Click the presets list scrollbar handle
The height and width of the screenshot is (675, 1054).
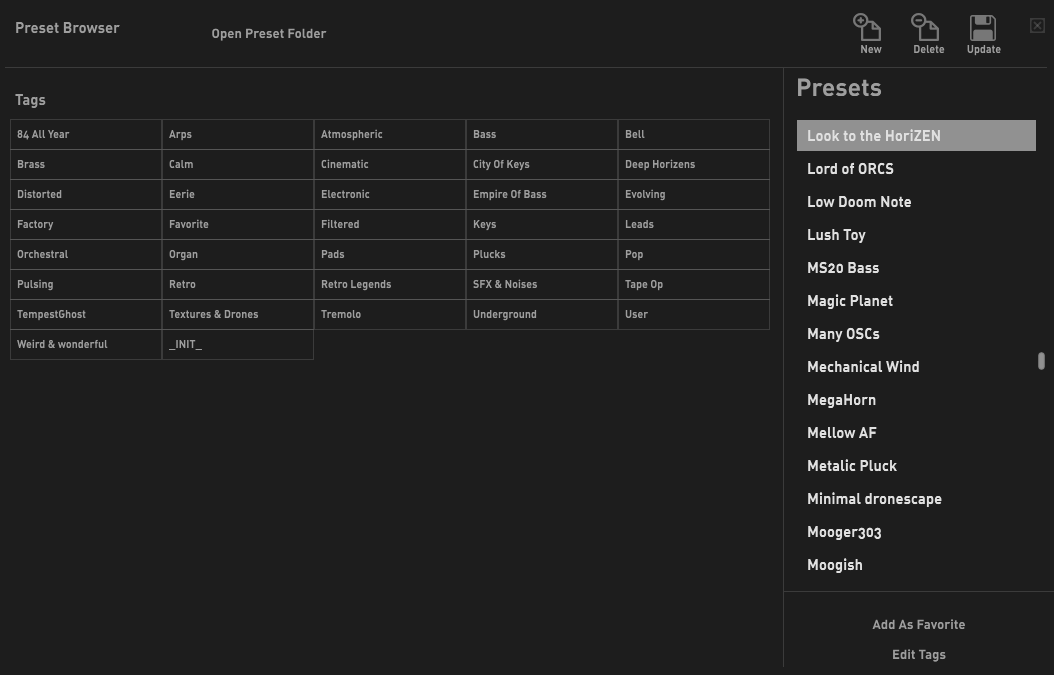(1041, 361)
